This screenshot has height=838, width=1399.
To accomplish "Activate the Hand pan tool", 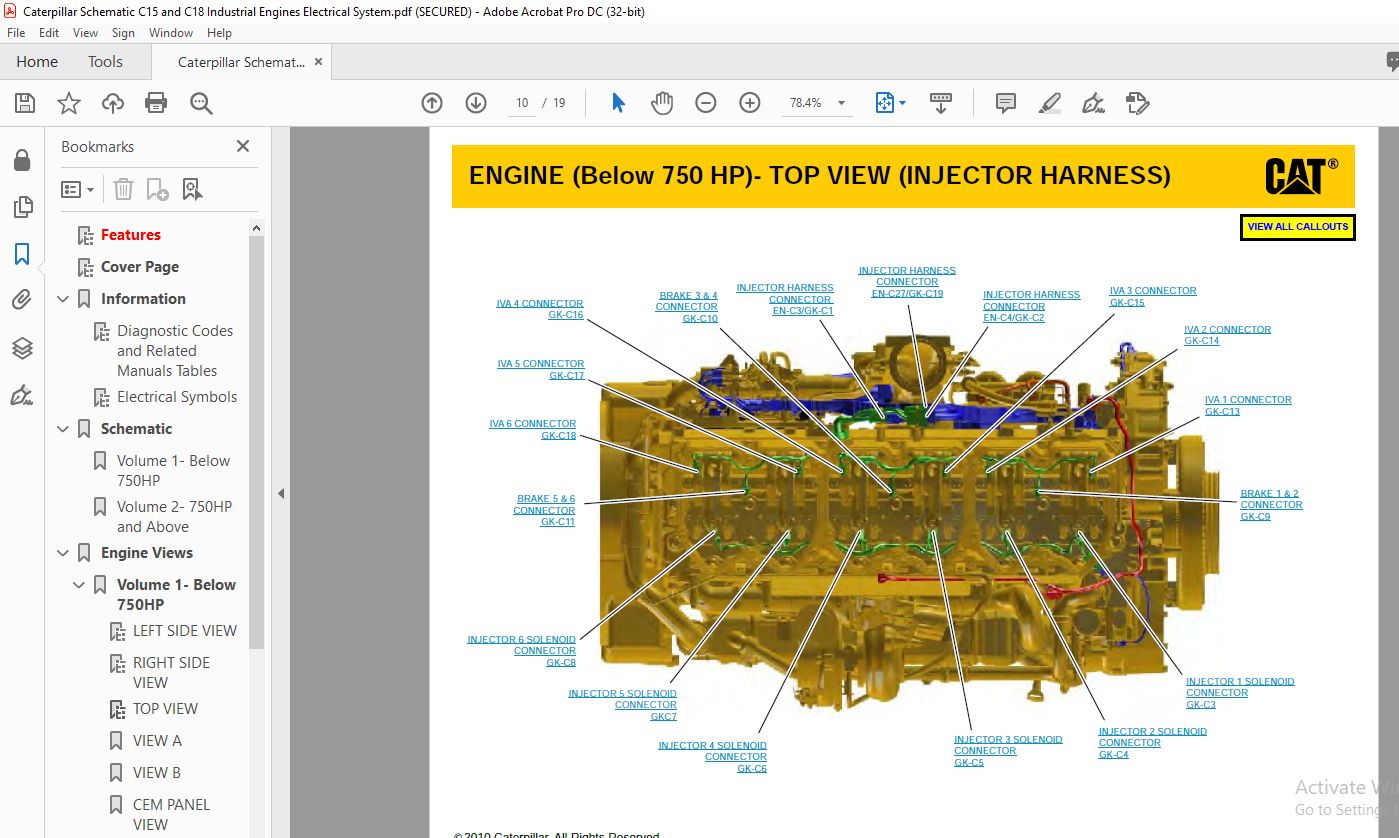I will click(662, 103).
